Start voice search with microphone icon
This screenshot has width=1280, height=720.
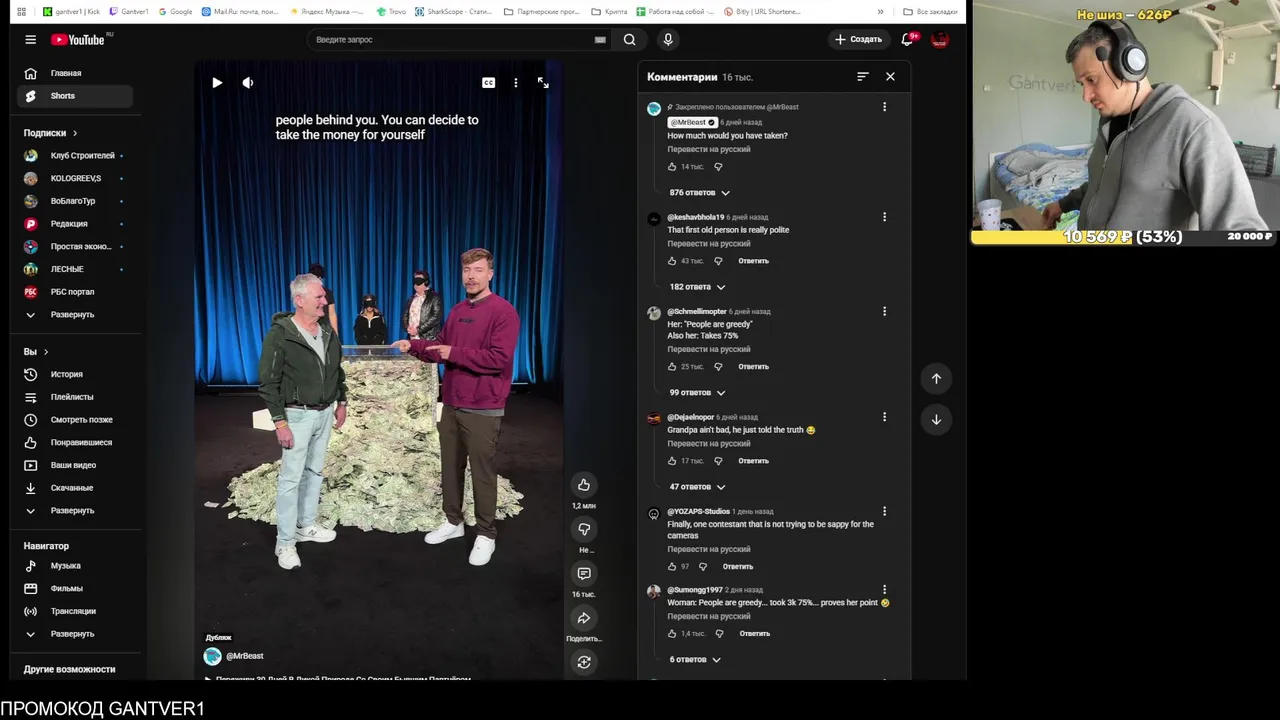click(668, 40)
